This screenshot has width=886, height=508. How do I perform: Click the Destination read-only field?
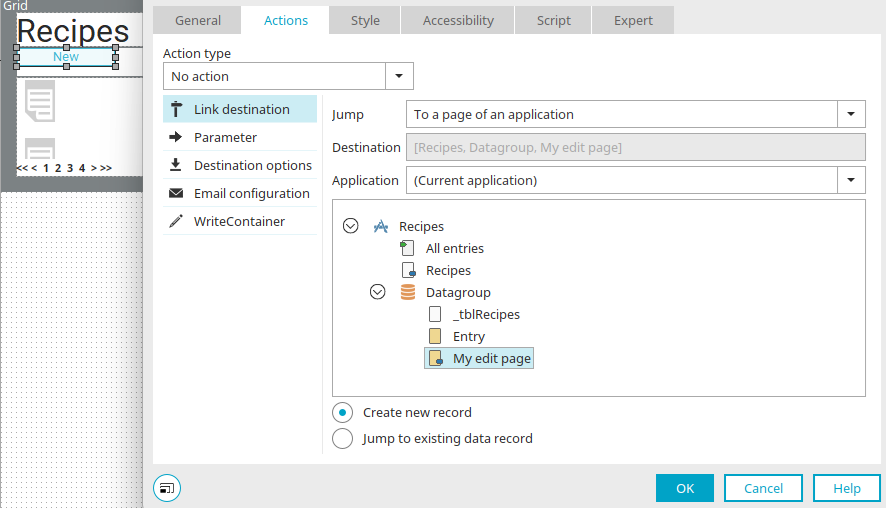tap(636, 147)
